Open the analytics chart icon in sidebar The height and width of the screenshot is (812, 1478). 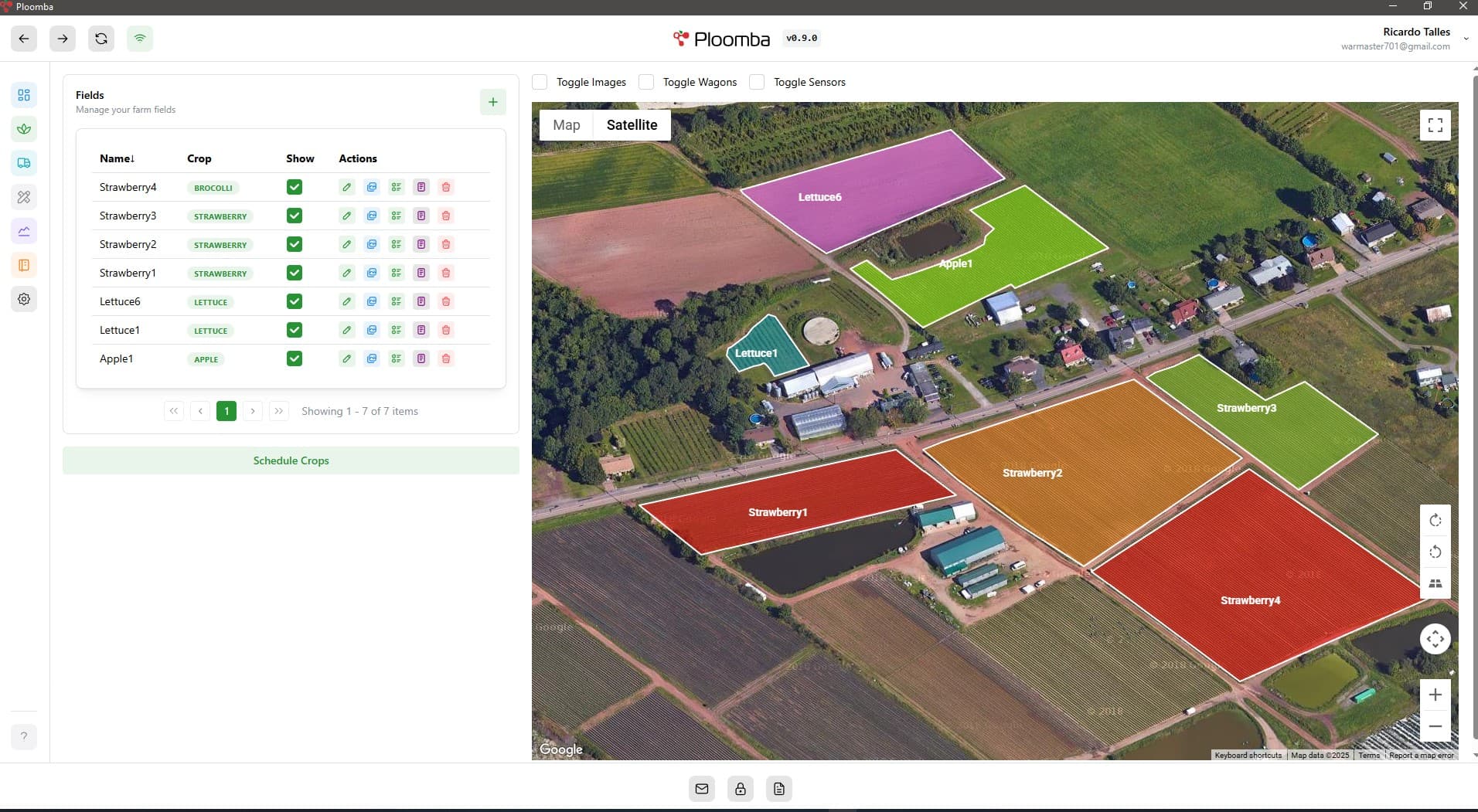pyautogui.click(x=24, y=231)
